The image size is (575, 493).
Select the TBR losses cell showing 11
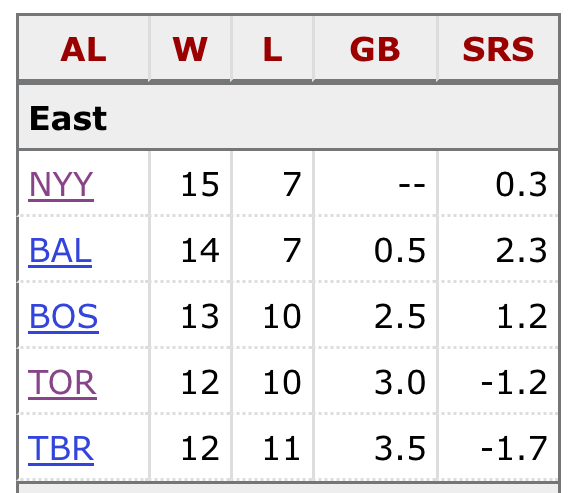point(272,448)
